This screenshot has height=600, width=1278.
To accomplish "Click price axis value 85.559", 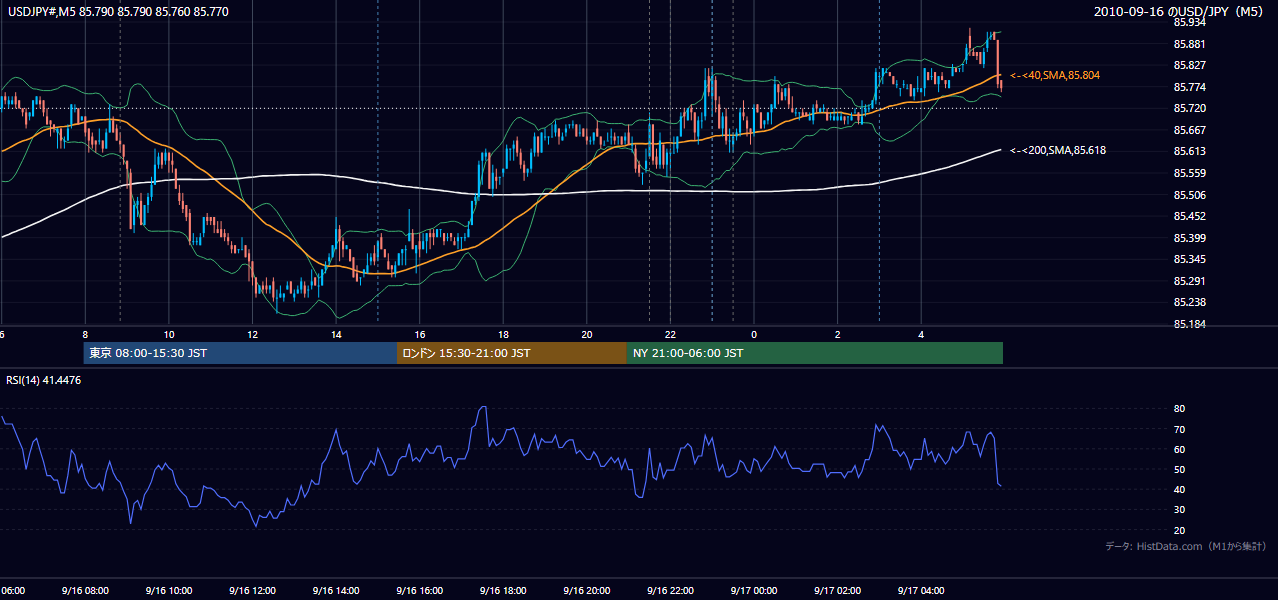I will pos(1190,173).
